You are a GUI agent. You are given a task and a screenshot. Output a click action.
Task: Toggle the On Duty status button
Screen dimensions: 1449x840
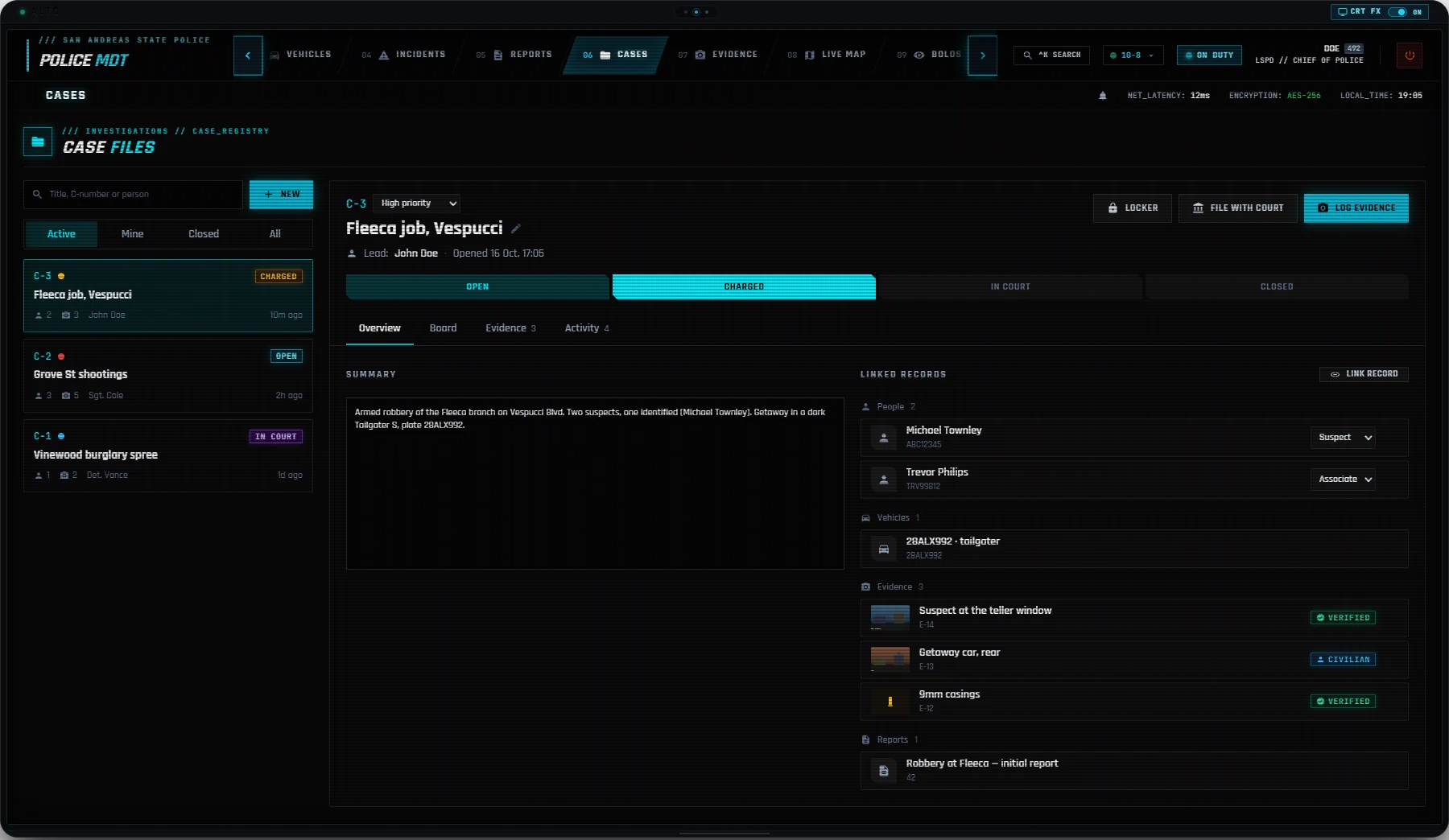pyautogui.click(x=1209, y=56)
